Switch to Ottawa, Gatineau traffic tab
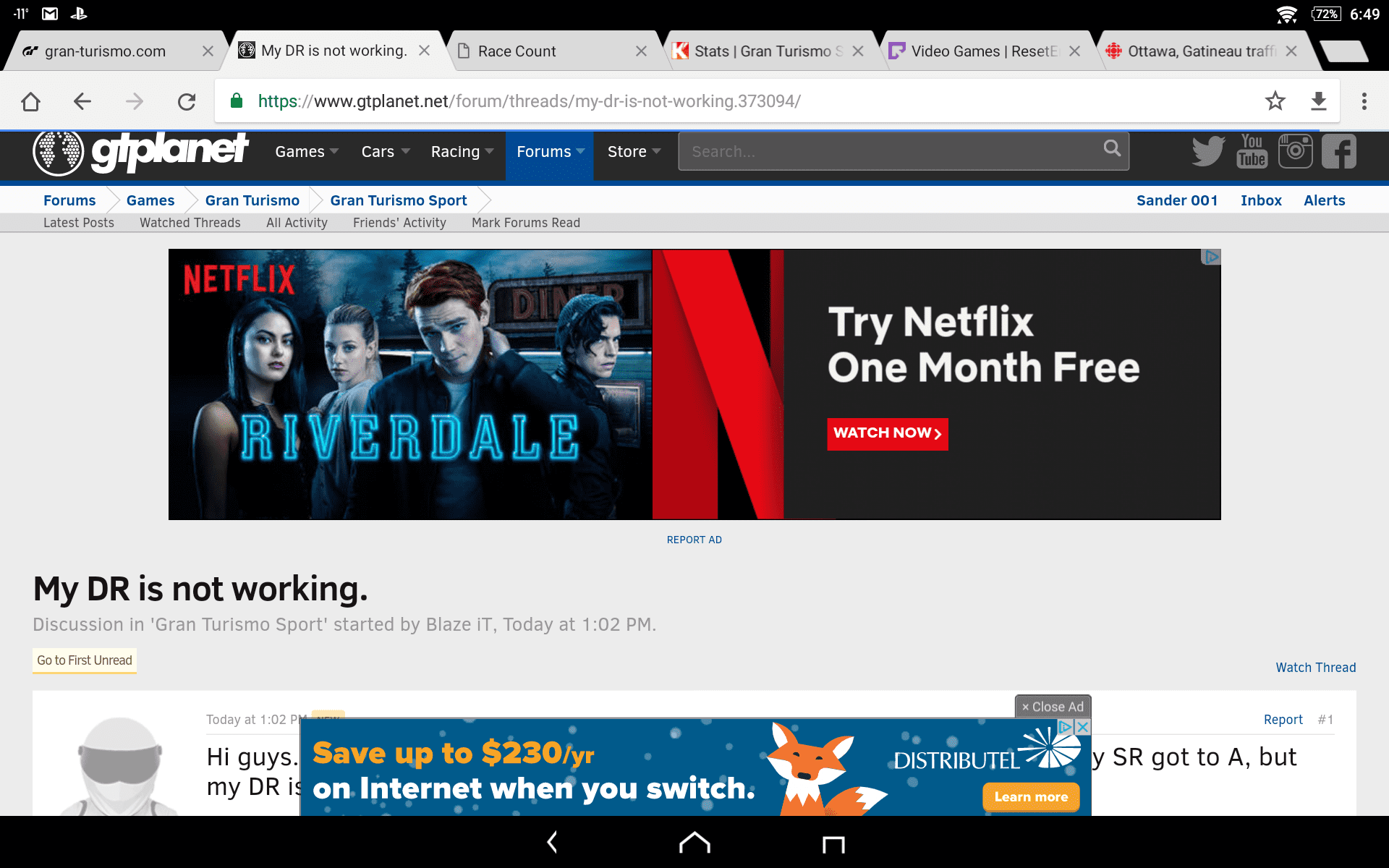The height and width of the screenshot is (868, 1389). coord(1202,51)
